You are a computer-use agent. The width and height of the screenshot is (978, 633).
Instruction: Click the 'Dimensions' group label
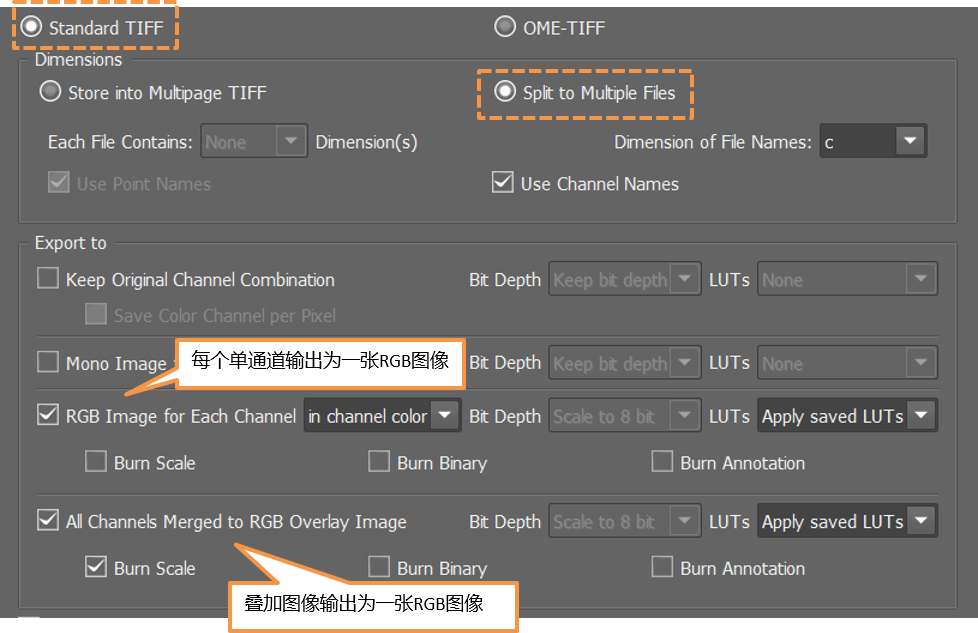point(78,59)
